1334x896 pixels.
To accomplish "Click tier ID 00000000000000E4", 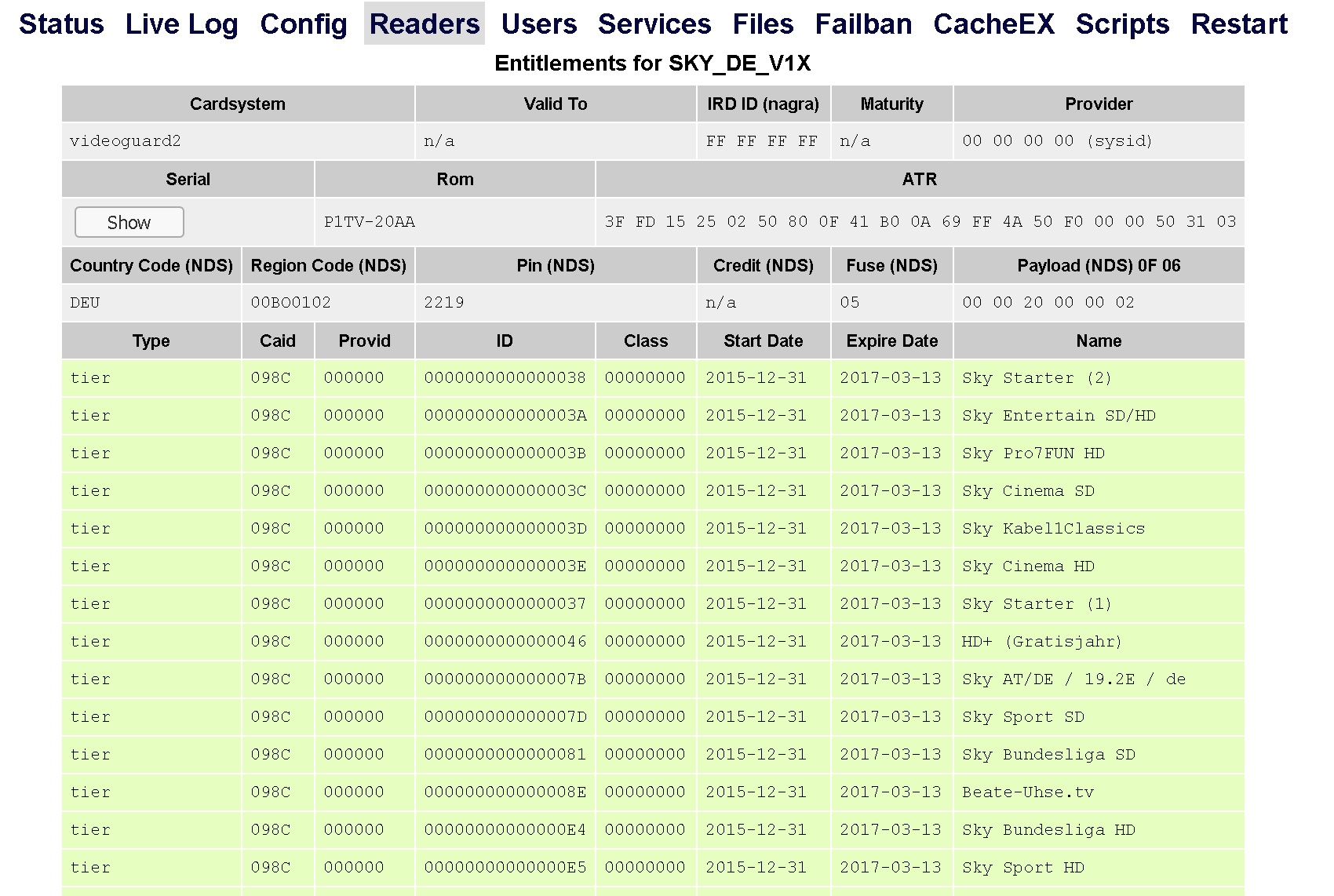I will tap(505, 830).
